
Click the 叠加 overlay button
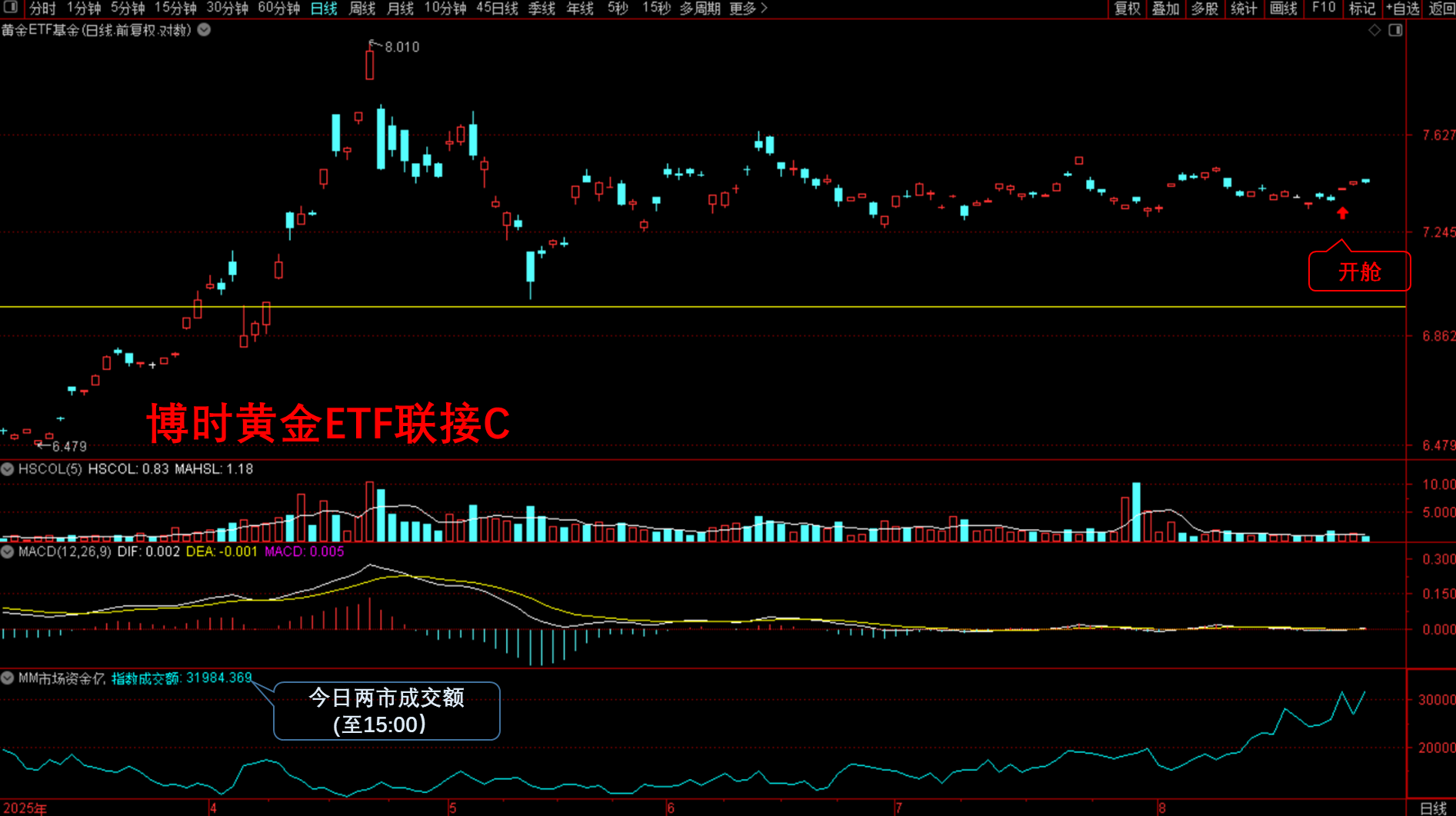1165,8
